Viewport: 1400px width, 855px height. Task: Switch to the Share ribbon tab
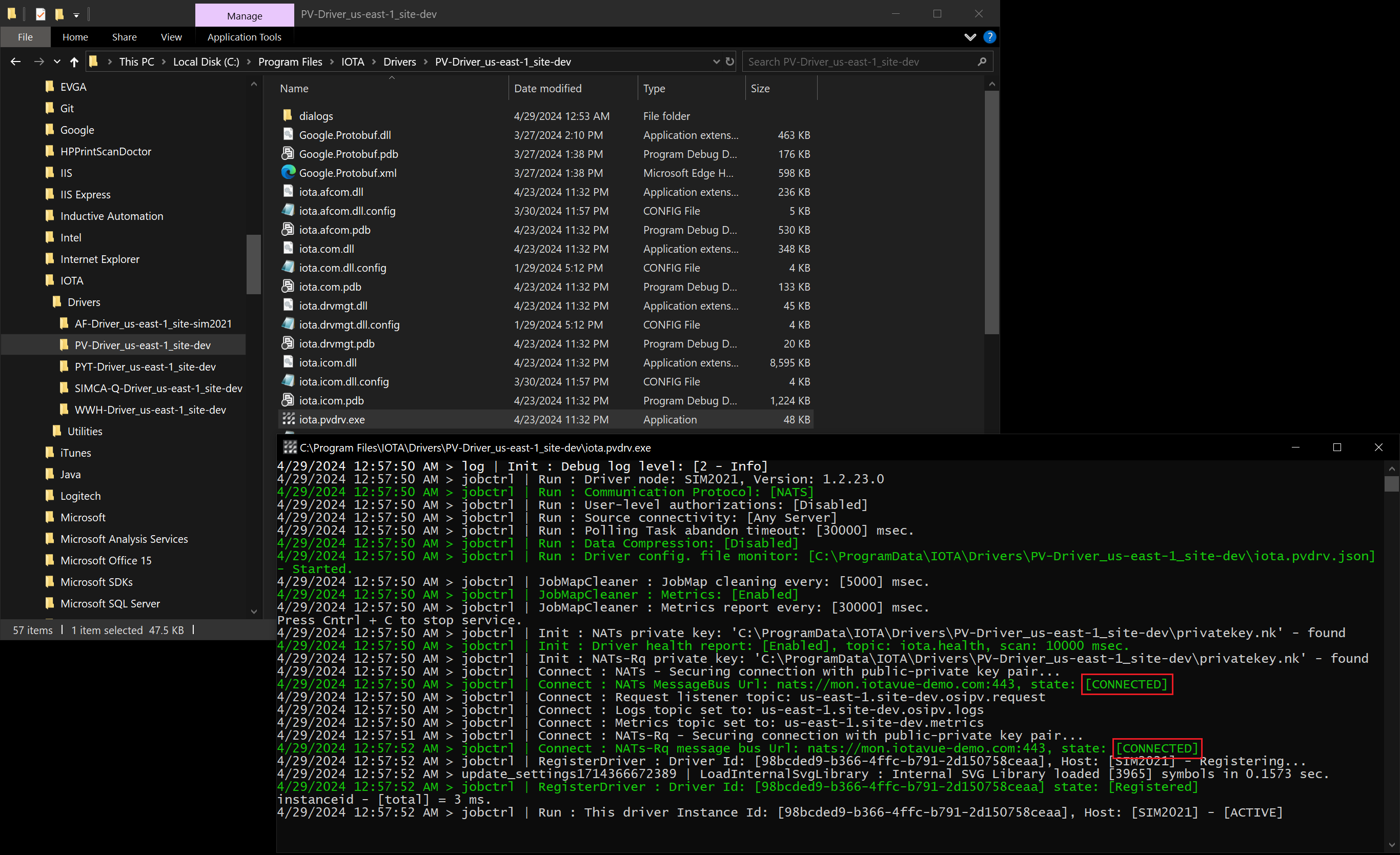pyautogui.click(x=125, y=37)
